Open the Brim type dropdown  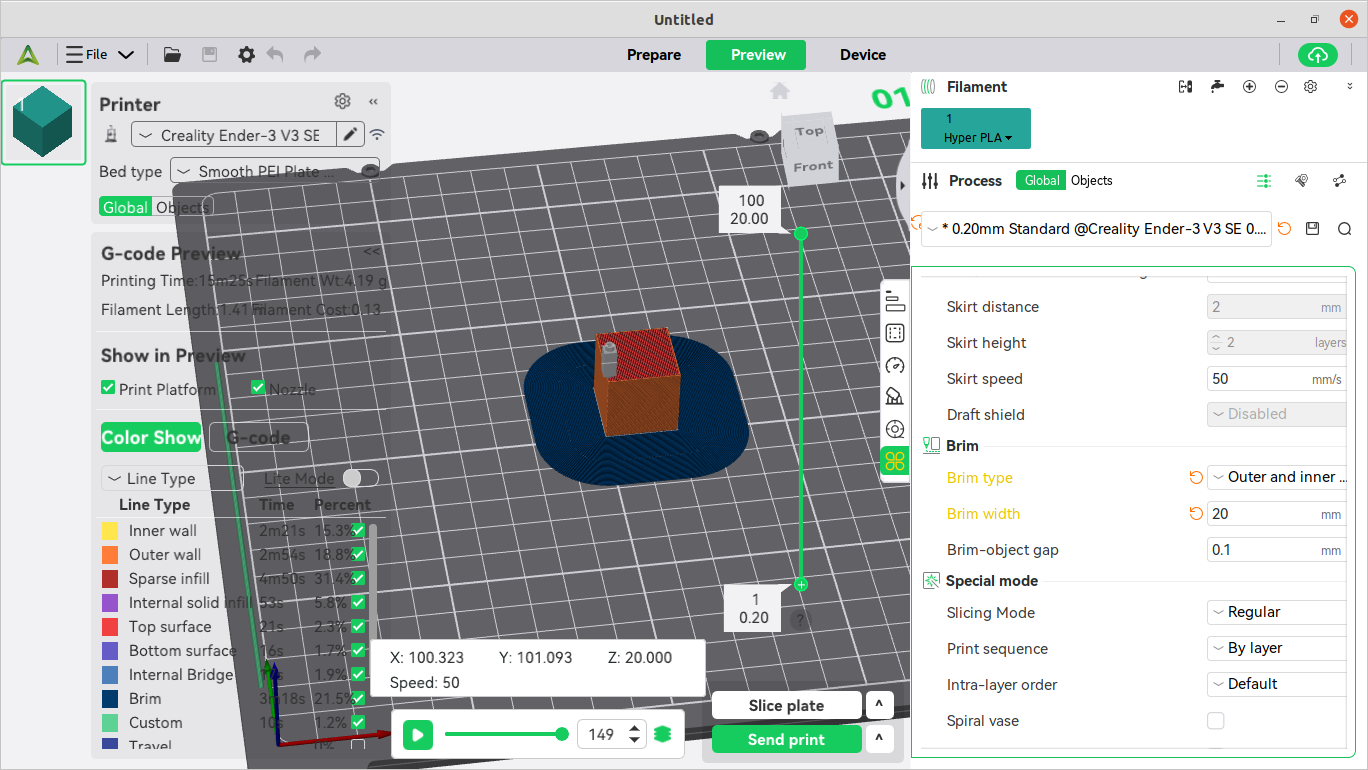pos(1276,478)
